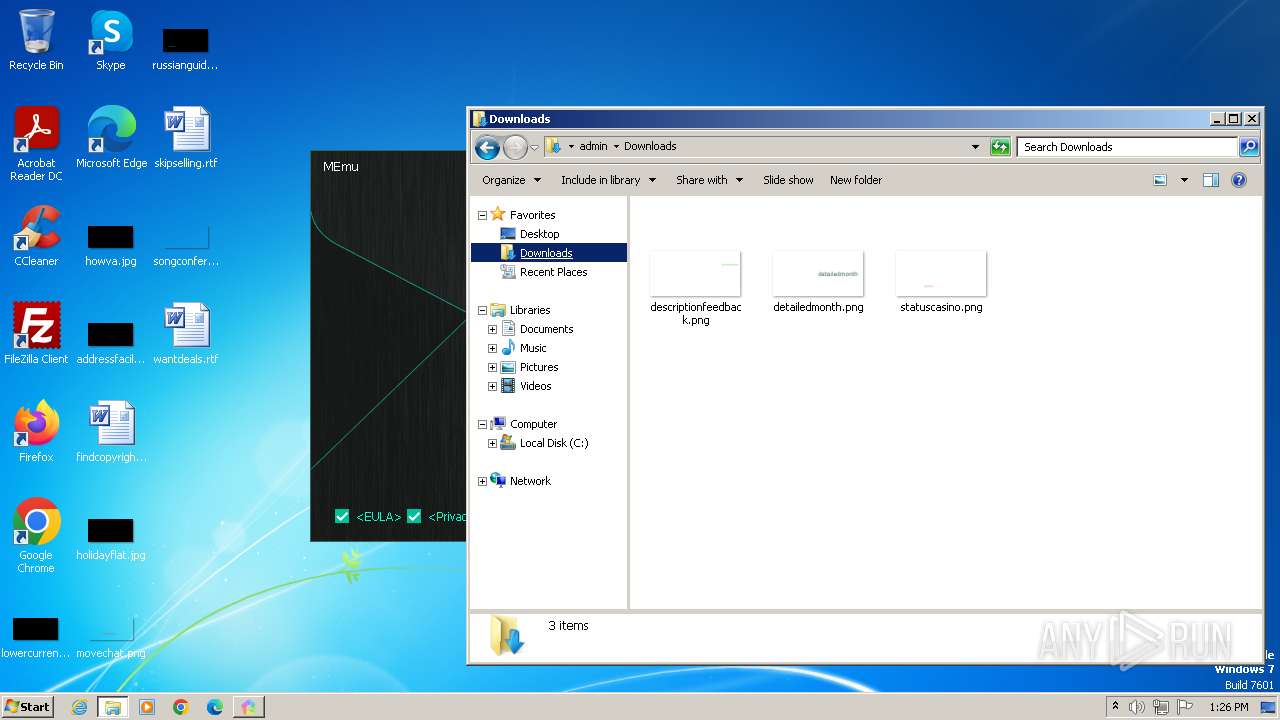Select Desktop under Favorites
Screen dimensions: 1280x720
coord(539,234)
